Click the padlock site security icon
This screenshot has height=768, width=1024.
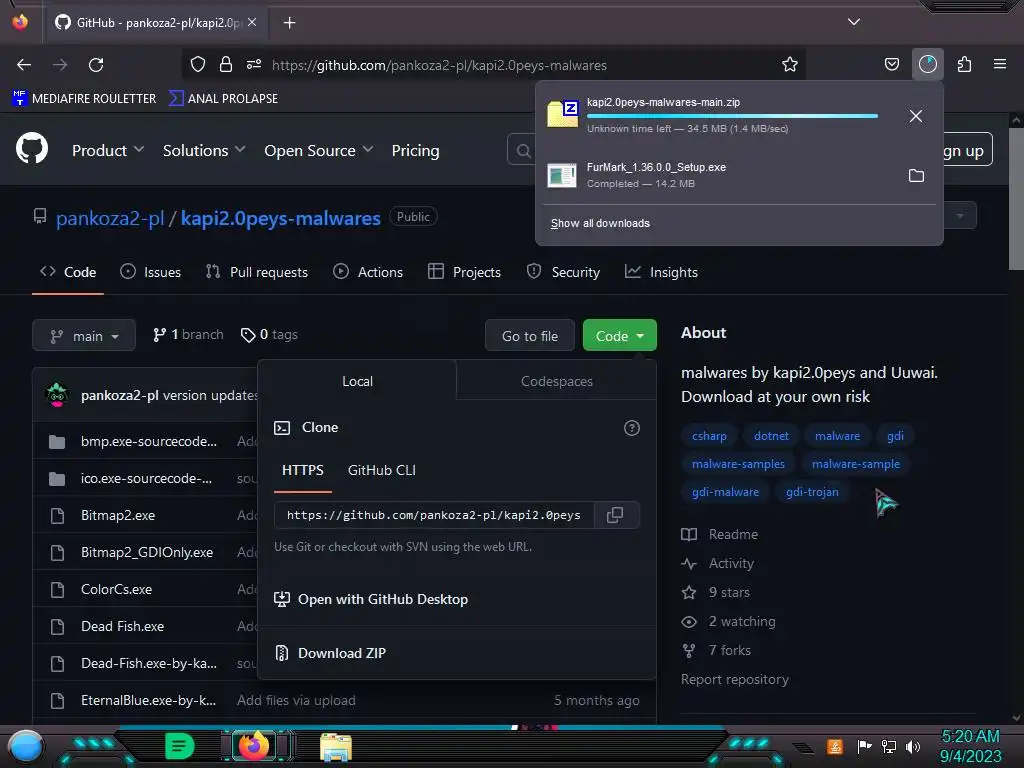226,64
